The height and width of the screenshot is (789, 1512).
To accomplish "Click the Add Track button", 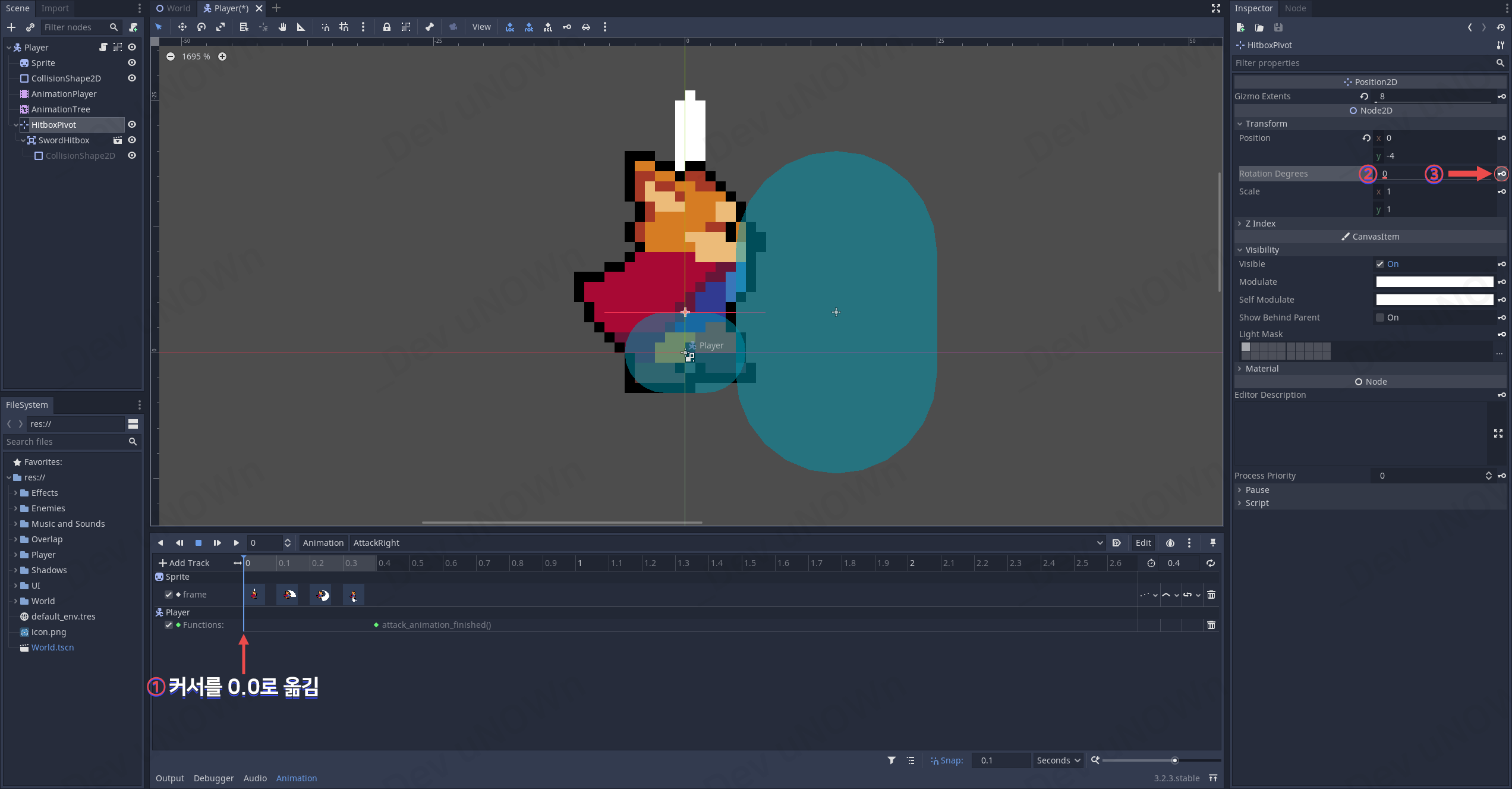I will point(184,563).
